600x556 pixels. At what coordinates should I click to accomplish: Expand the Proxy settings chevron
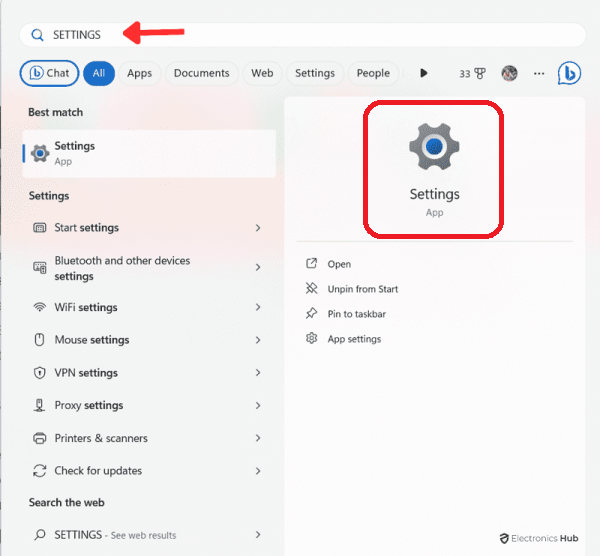pyautogui.click(x=258, y=405)
